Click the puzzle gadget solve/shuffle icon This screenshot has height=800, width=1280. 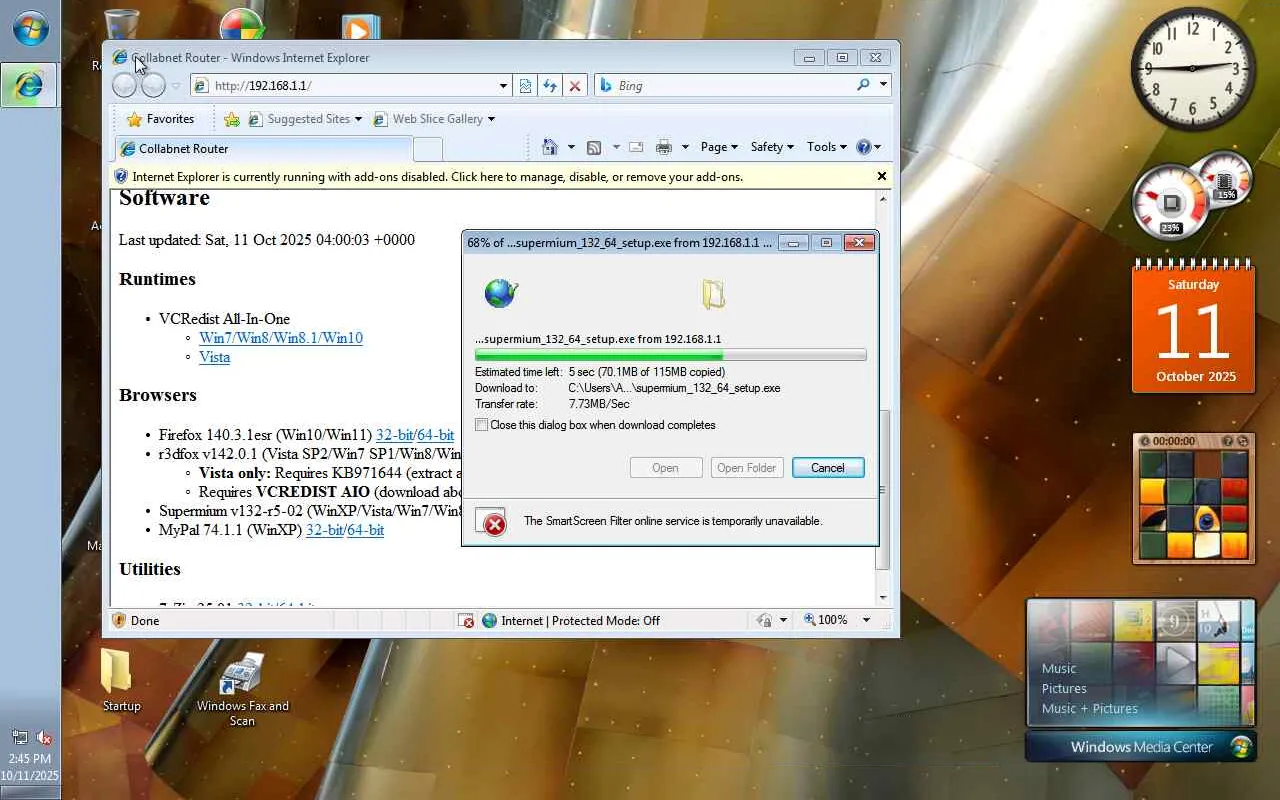point(1243,441)
